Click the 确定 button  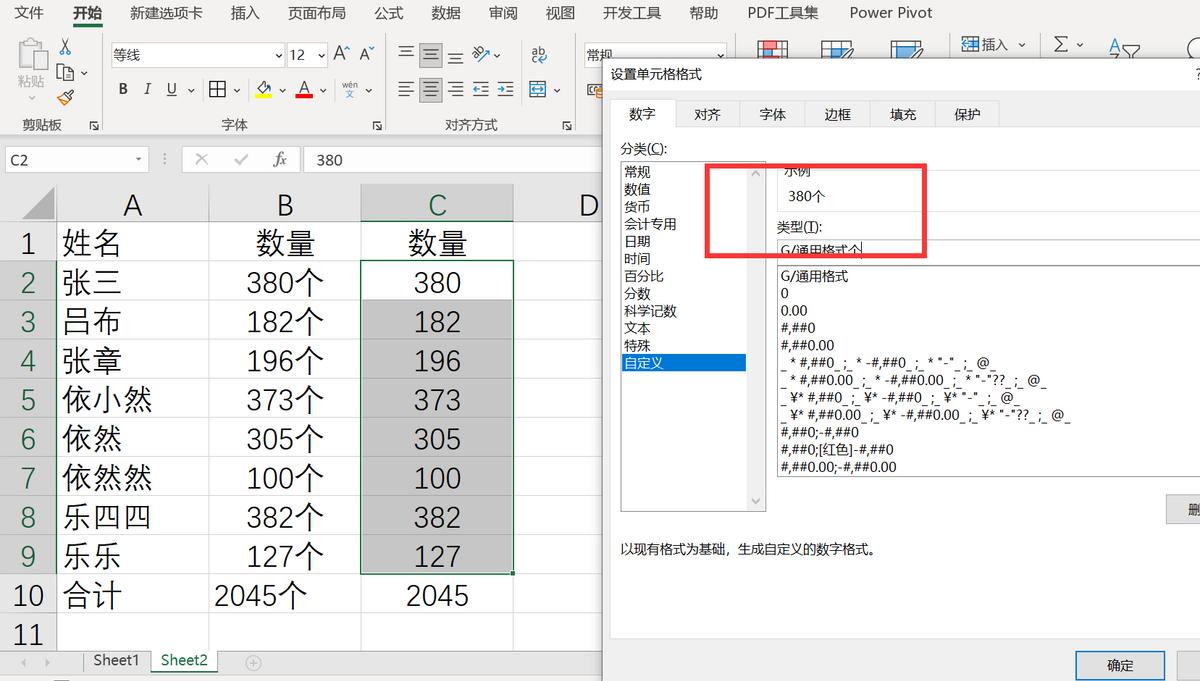point(1120,665)
